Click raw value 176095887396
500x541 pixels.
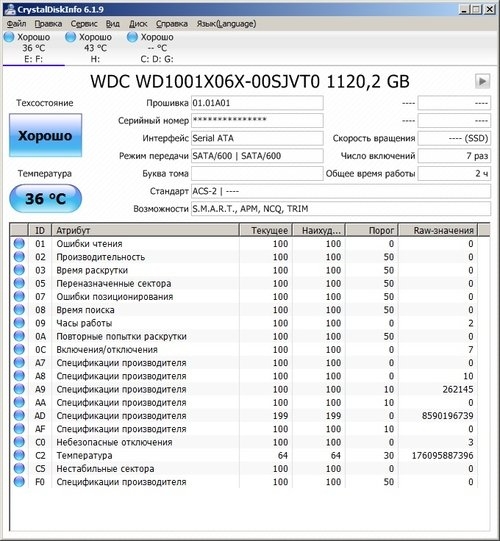442,455
